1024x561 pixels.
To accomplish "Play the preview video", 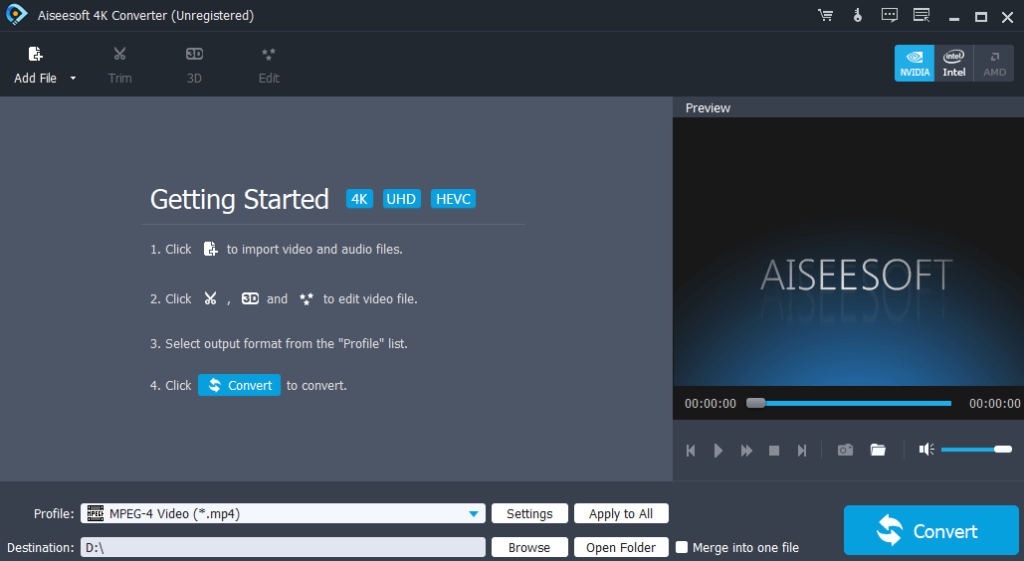I will coord(718,451).
